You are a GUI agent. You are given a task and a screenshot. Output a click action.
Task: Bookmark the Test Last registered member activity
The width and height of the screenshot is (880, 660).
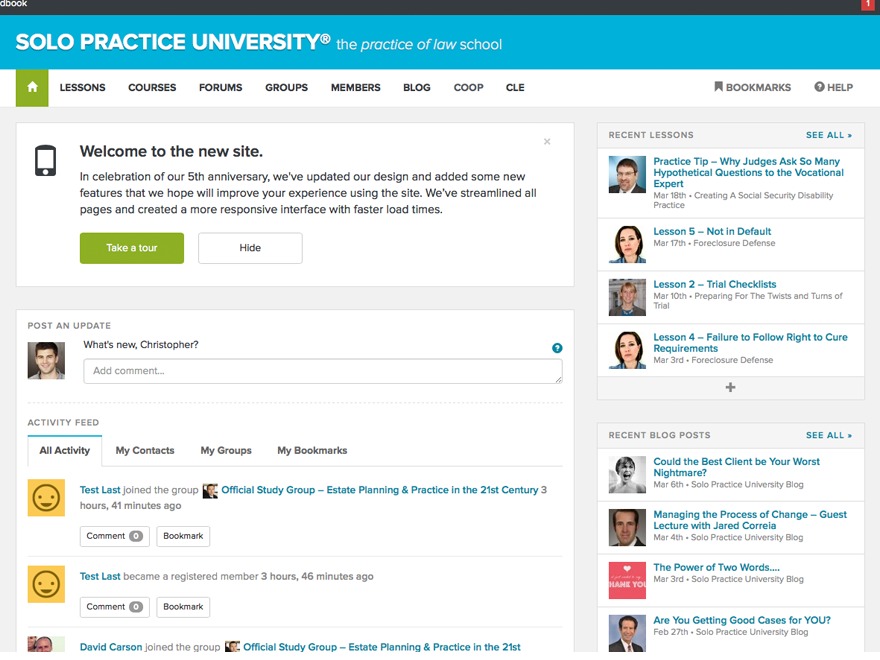(x=183, y=607)
